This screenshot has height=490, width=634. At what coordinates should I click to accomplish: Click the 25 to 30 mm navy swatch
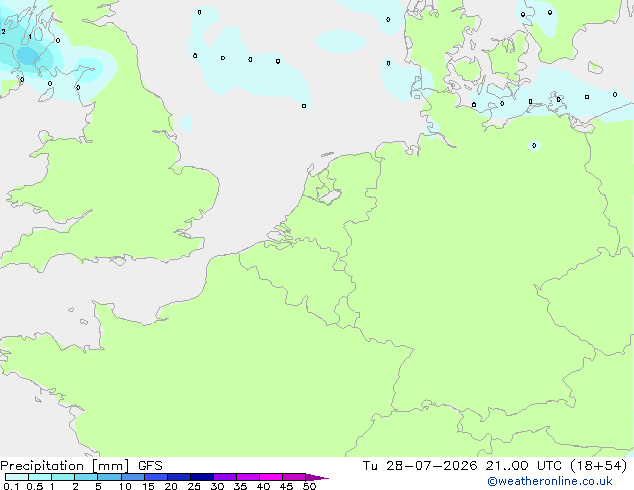(202, 477)
